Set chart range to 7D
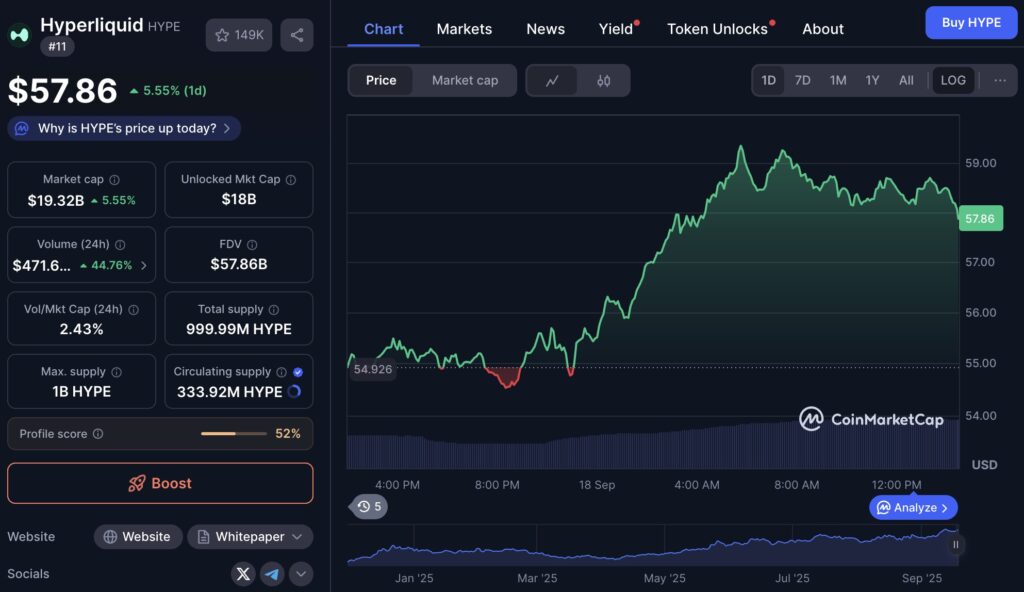The height and width of the screenshot is (592, 1024). pos(803,80)
